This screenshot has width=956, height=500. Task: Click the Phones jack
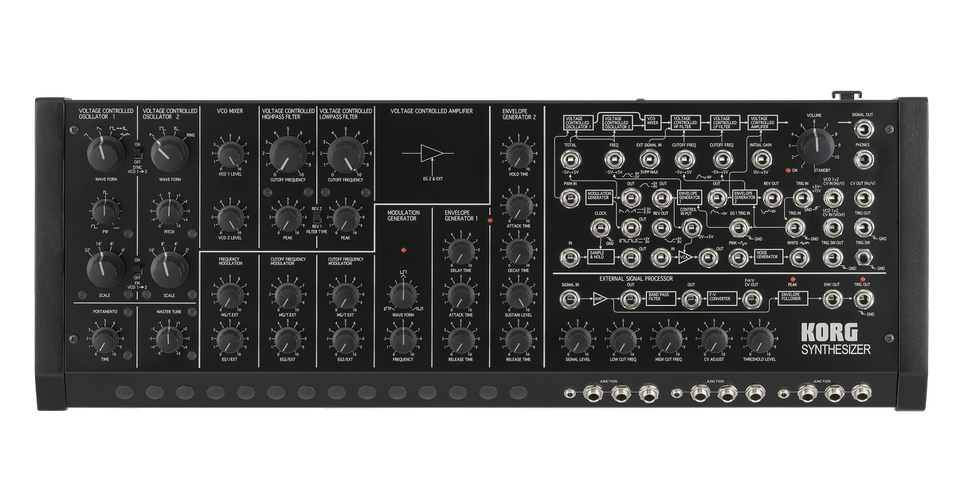pyautogui.click(x=864, y=159)
